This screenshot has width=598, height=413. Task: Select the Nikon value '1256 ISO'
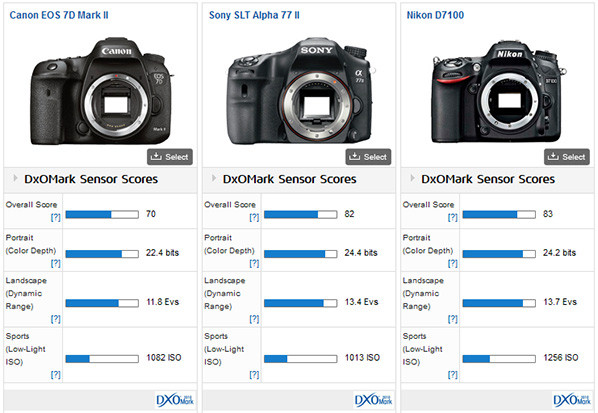tap(561, 358)
